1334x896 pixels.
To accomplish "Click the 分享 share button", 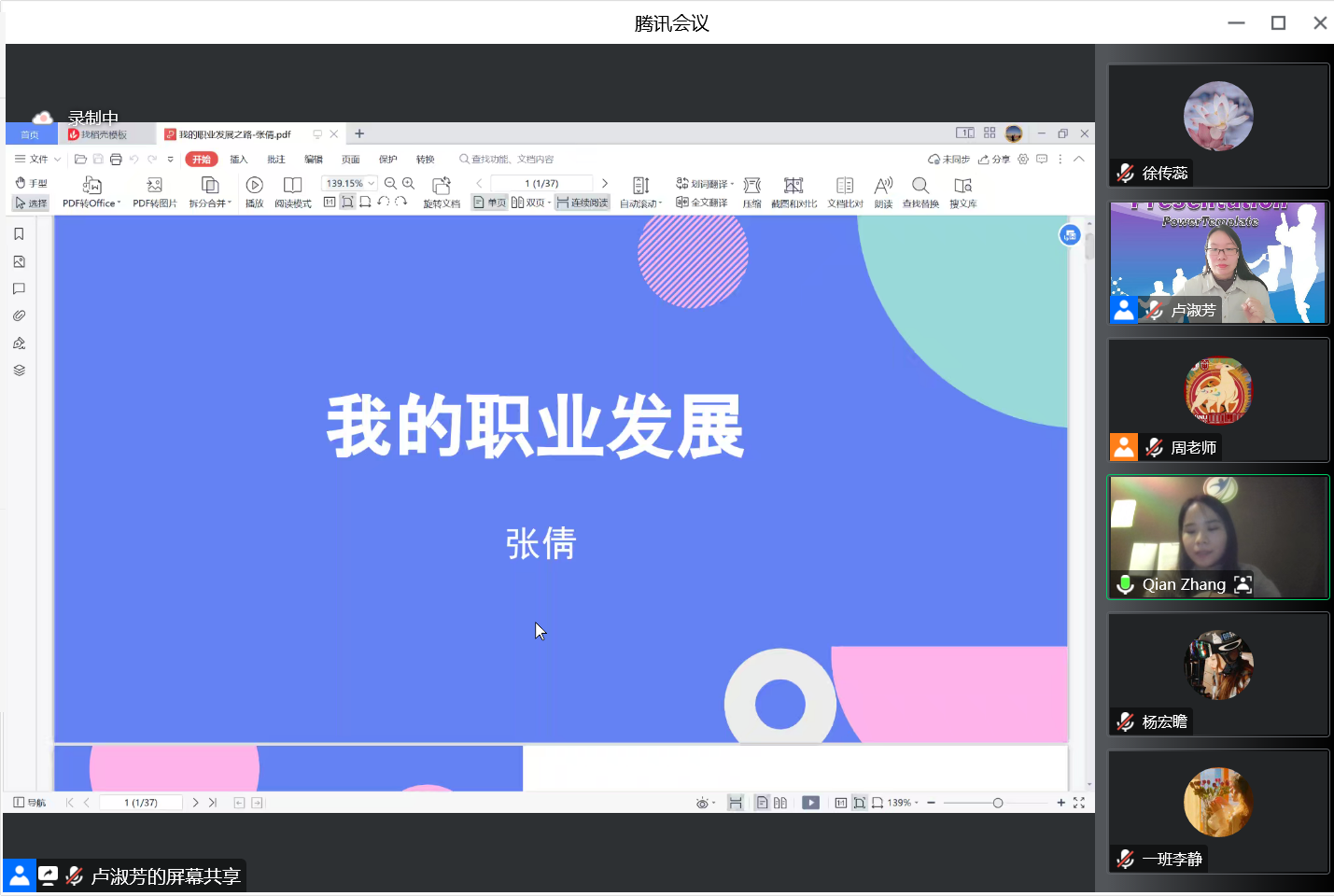I will coord(994,160).
